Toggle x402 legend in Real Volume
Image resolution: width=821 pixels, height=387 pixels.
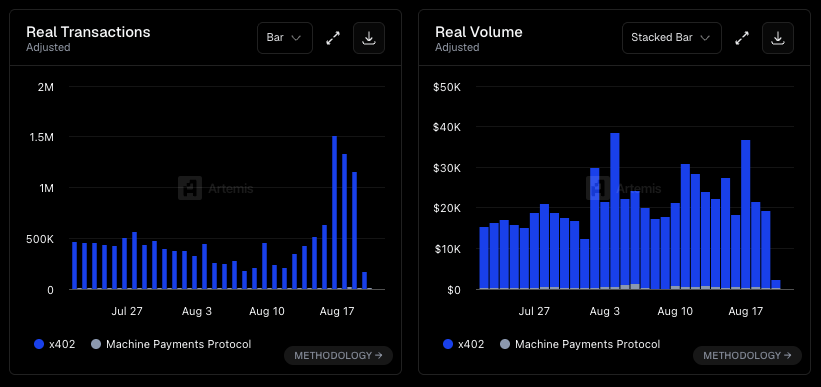tap(463, 344)
